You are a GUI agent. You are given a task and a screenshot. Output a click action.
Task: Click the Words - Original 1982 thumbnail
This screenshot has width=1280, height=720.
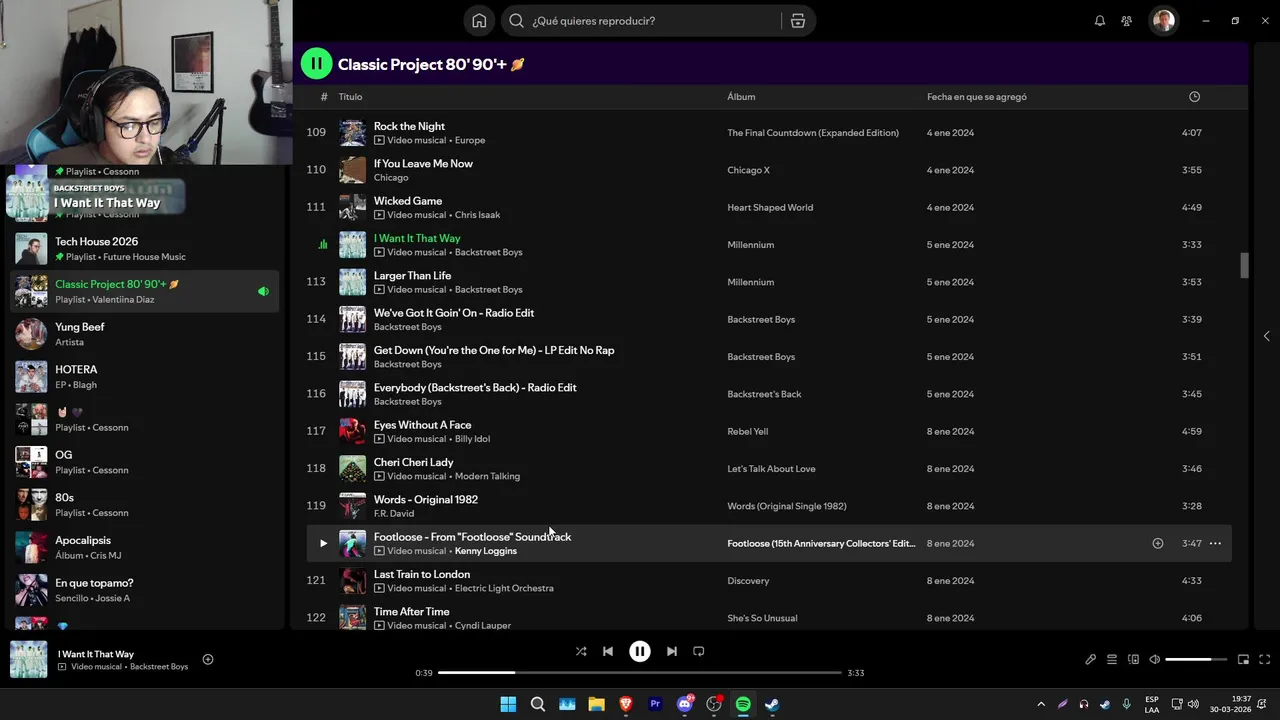tap(352, 506)
